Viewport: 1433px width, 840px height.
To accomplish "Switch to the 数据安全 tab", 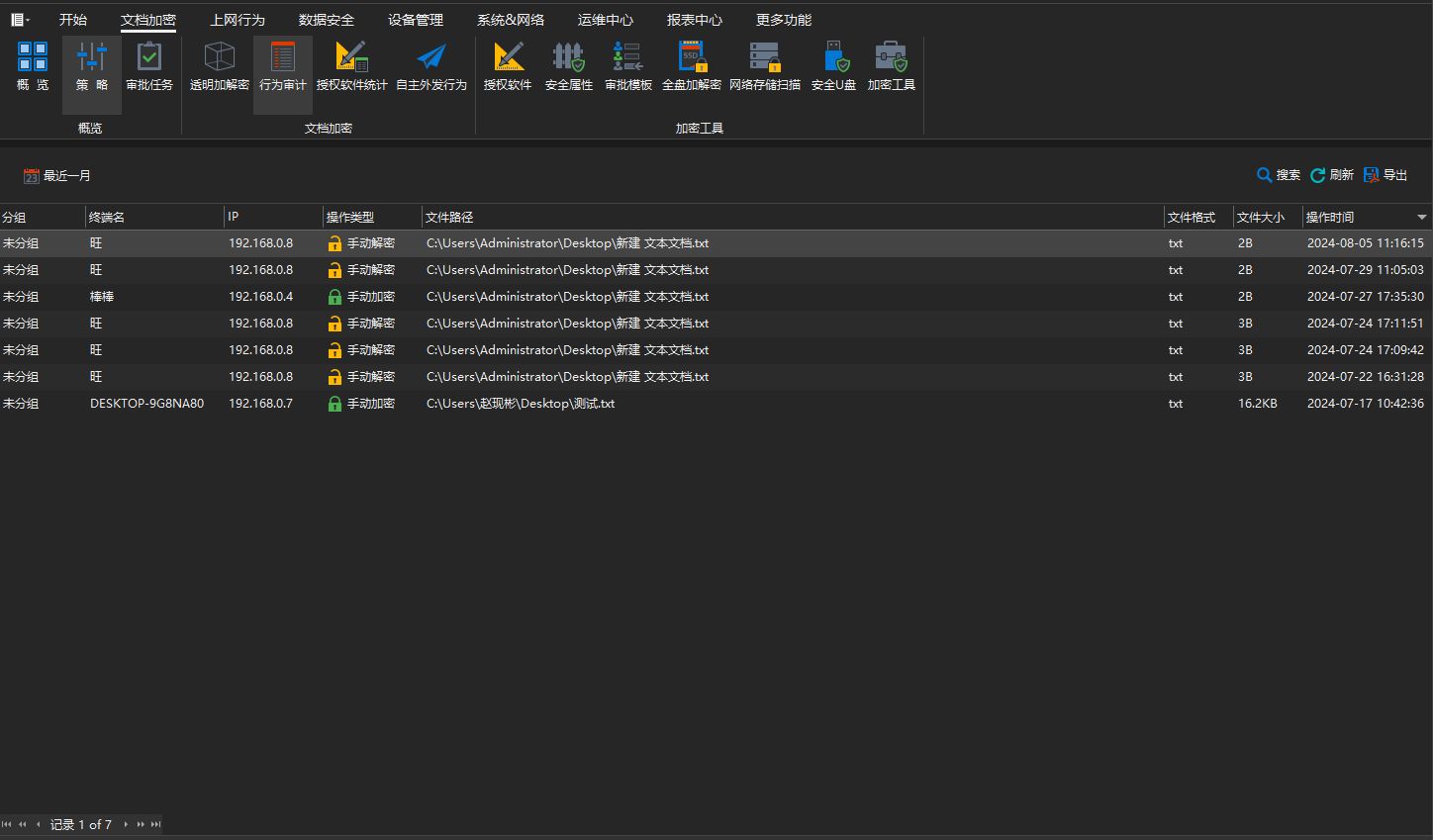I will tap(327, 20).
